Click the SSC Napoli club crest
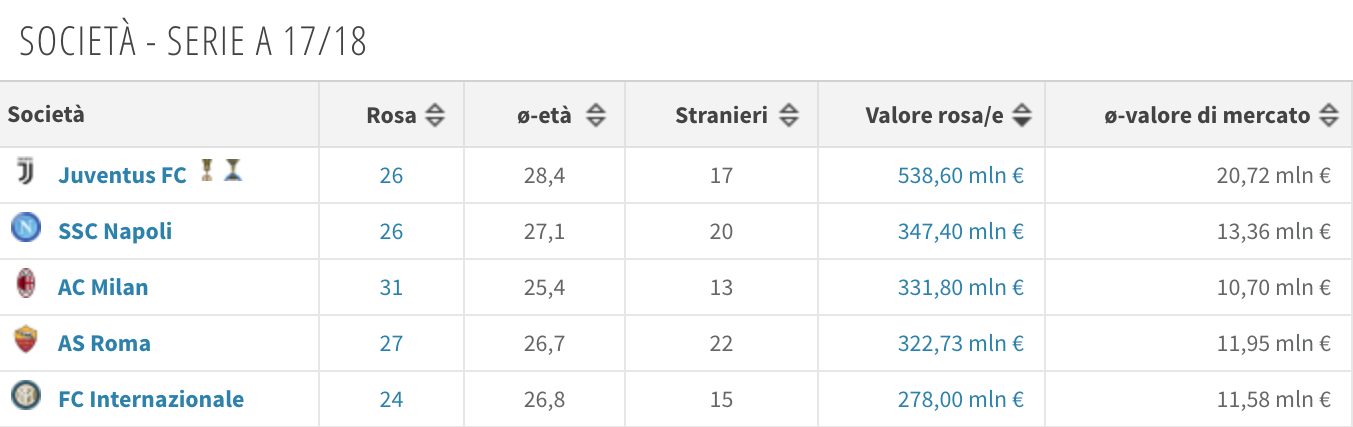 tap(25, 229)
